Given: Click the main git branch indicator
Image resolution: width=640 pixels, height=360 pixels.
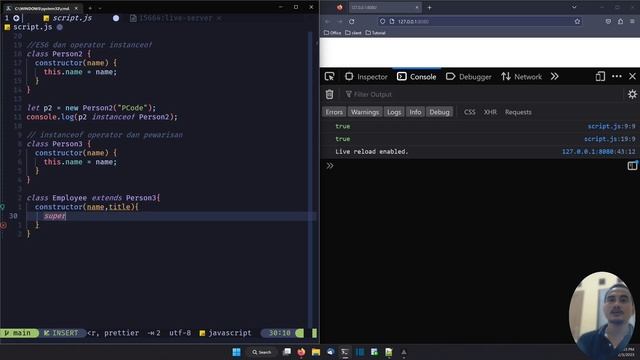Looking at the screenshot, I should coord(19,333).
